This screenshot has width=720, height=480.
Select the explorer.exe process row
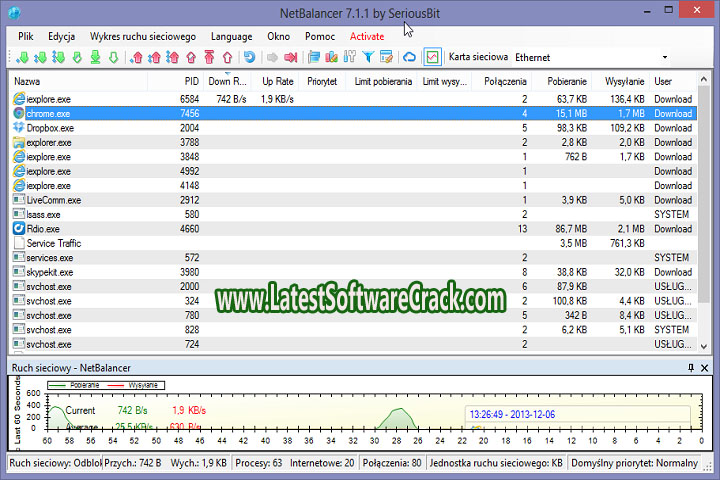(x=354, y=142)
